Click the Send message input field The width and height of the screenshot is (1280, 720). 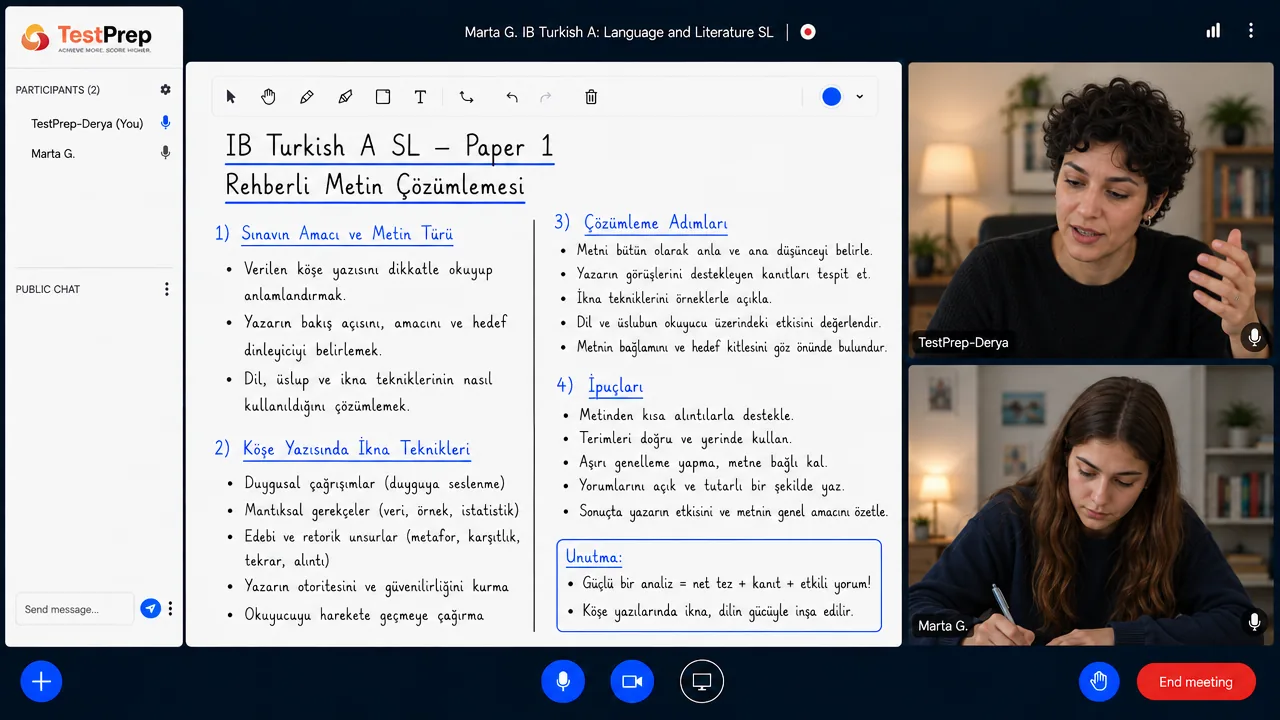[75, 609]
